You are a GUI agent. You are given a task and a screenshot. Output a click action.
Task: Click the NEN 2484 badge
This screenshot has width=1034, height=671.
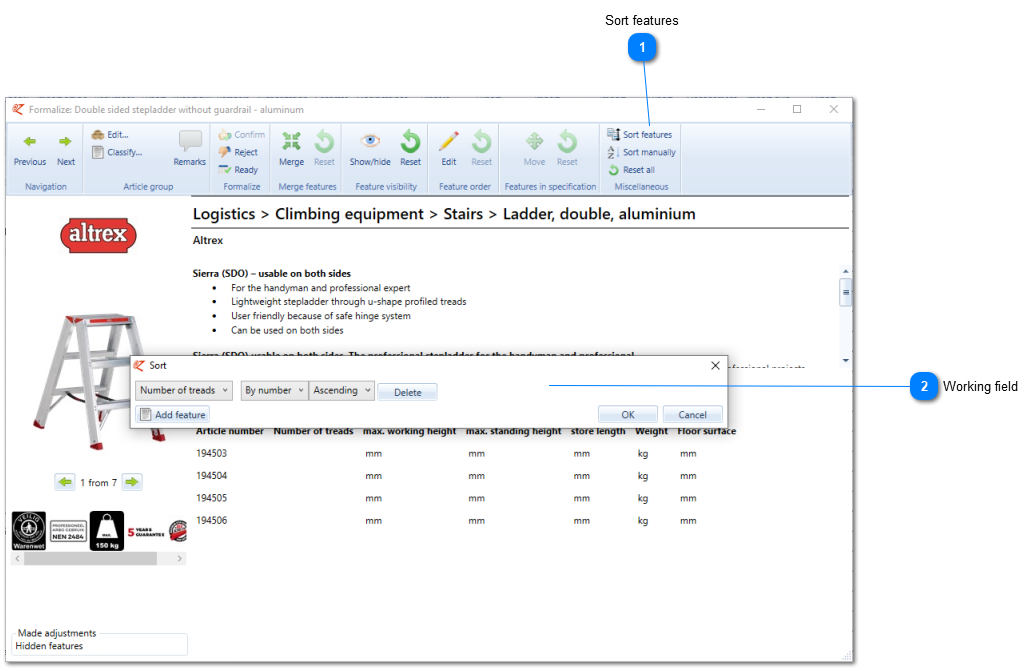point(69,531)
